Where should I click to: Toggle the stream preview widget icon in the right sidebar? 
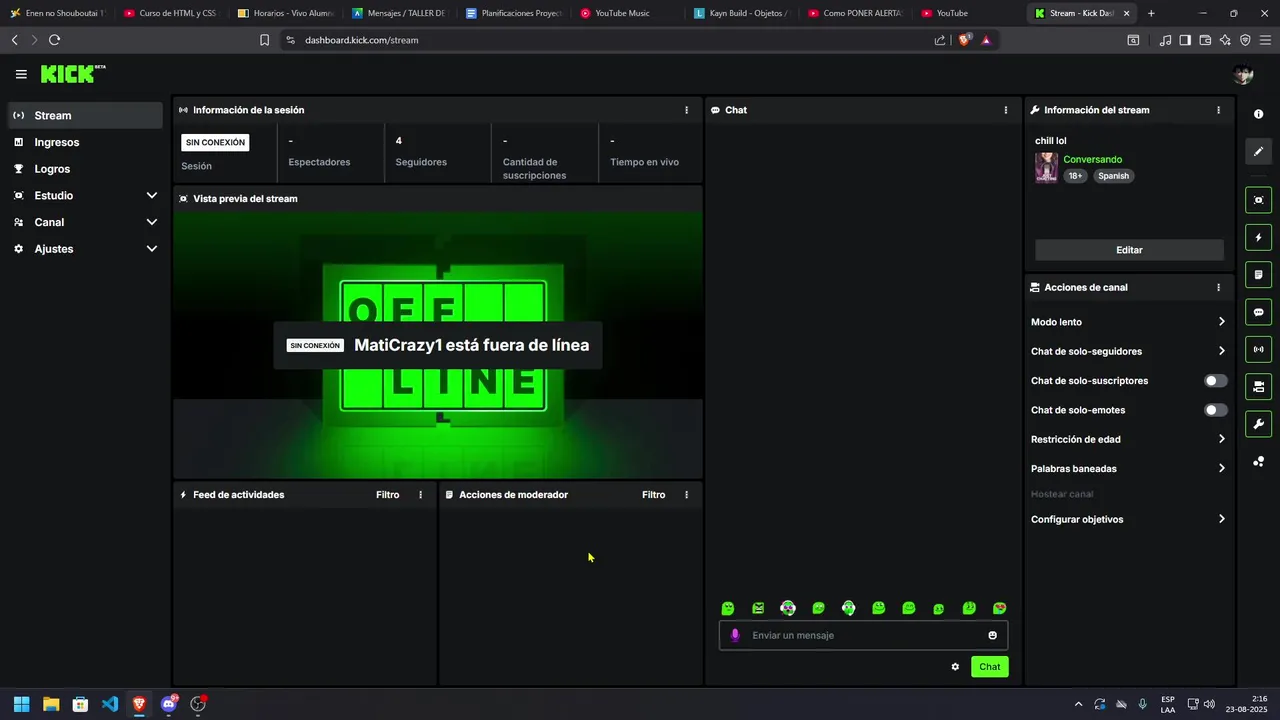pyautogui.click(x=1258, y=200)
